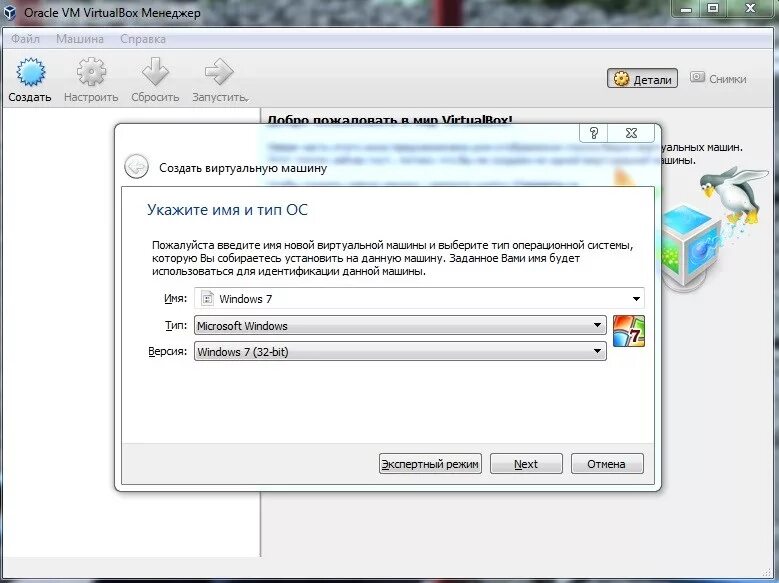779x583 pixels.
Task: Click the Создать toolbar icon
Action: tap(30, 73)
